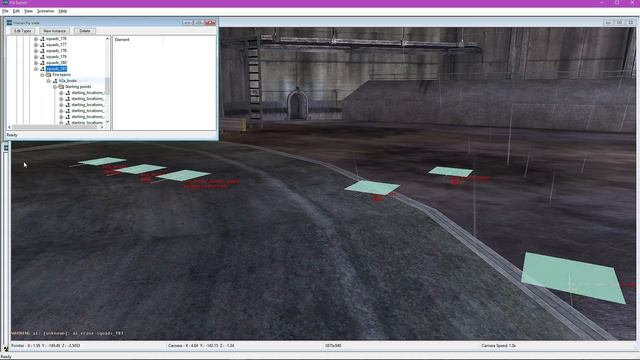Collapse the Fire teams folder
Screen dimensions: 640x360
(42, 75)
